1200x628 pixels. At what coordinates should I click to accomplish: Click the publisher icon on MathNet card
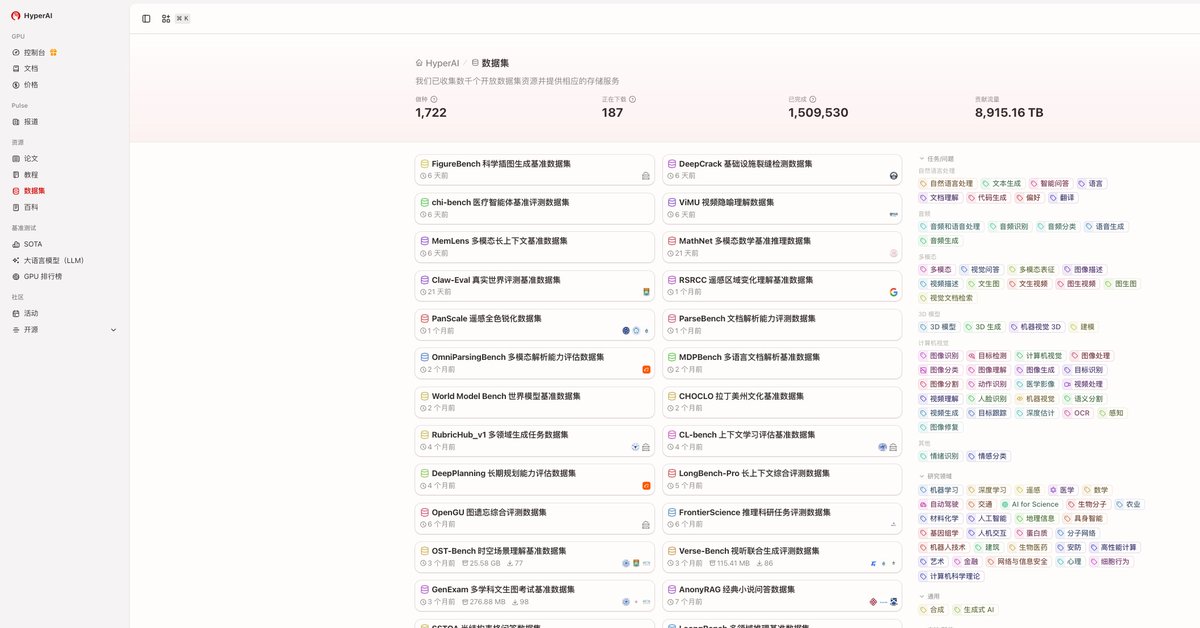(x=893, y=253)
